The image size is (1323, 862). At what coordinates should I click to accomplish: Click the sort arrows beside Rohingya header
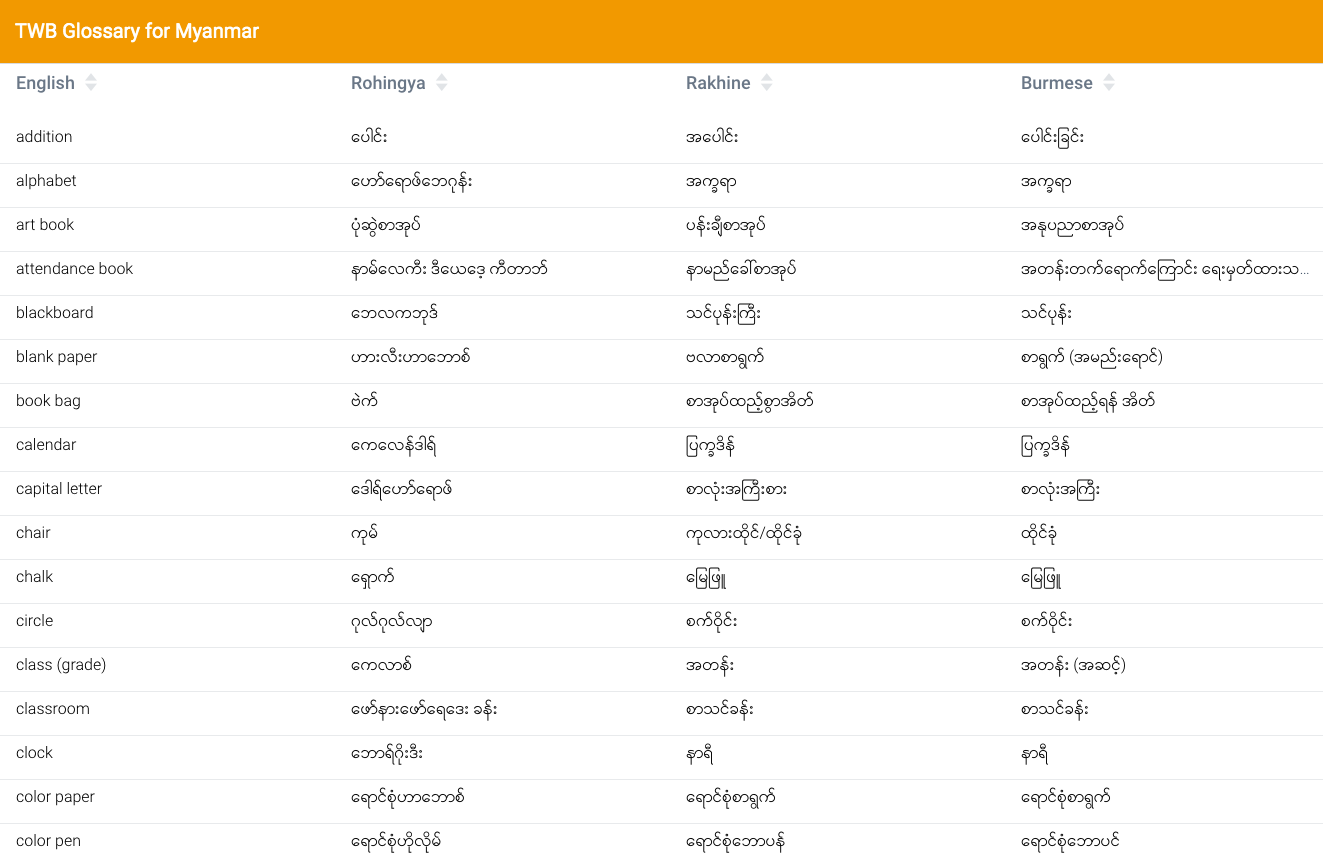point(442,83)
